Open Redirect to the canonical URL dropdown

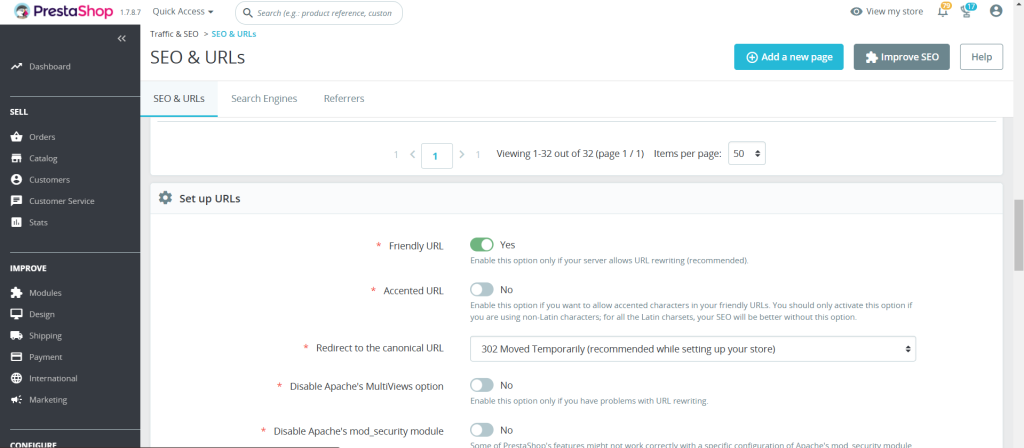pos(693,349)
